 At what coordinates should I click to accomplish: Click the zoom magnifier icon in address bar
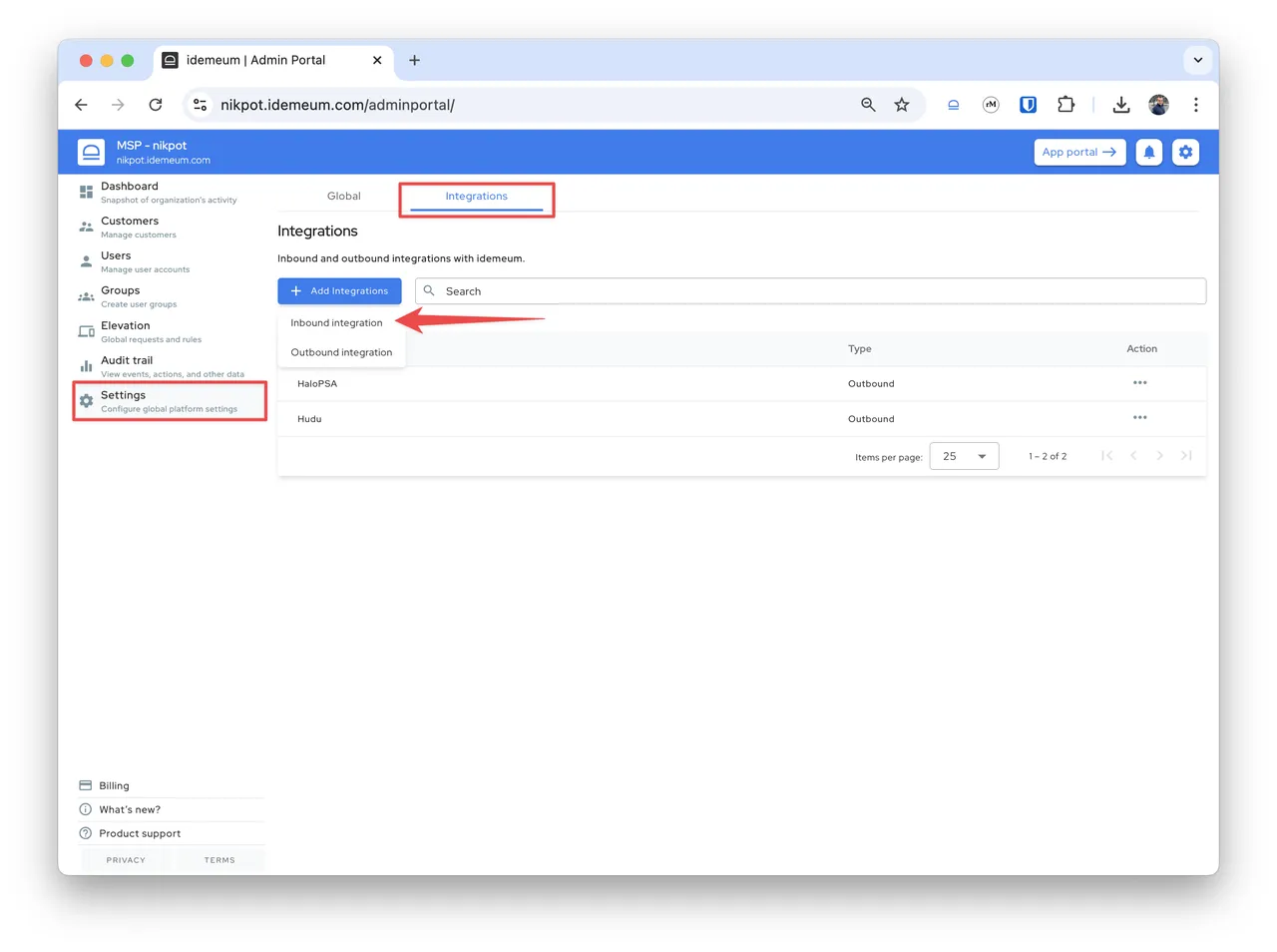tap(868, 105)
